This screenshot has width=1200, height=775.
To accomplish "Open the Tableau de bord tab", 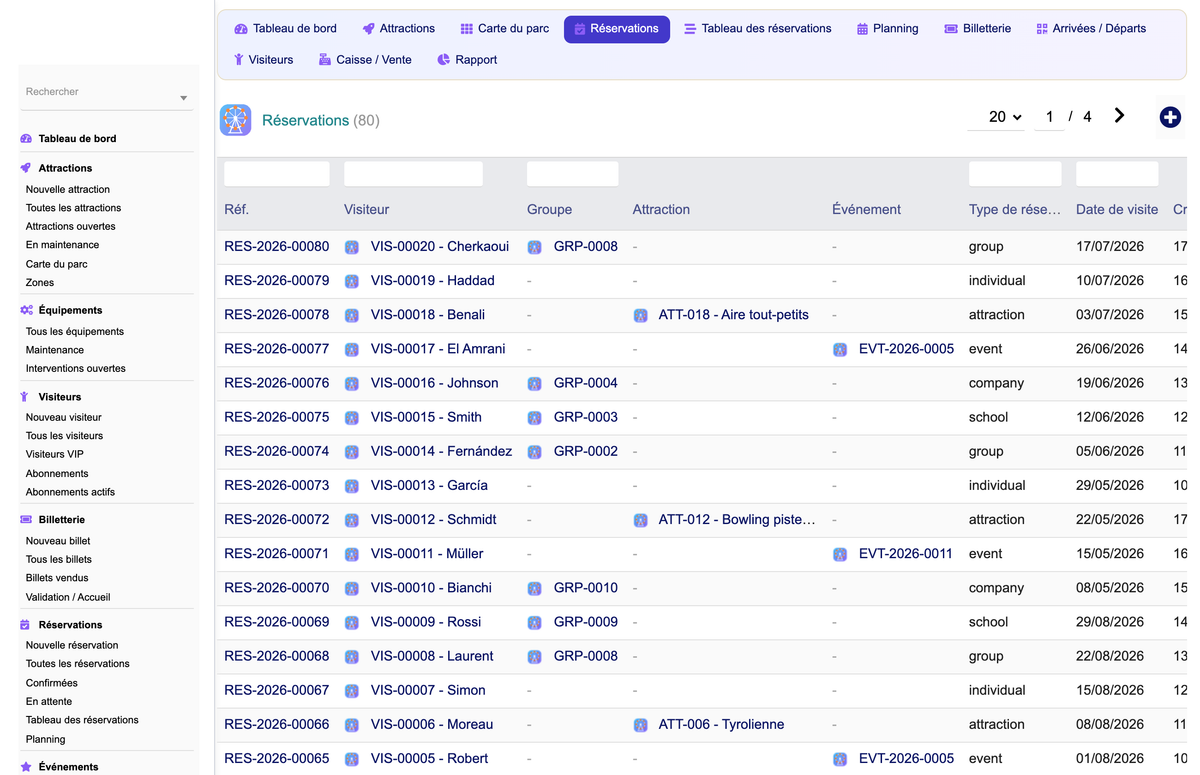I will (x=285, y=29).
